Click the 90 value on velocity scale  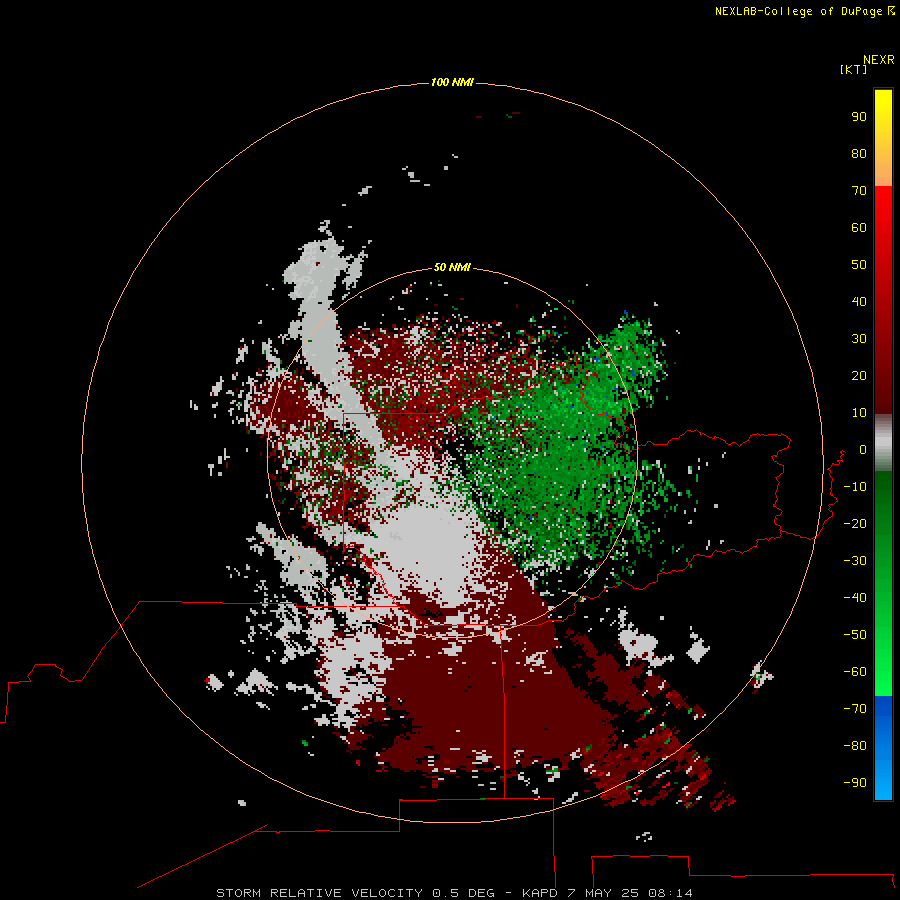tap(859, 117)
